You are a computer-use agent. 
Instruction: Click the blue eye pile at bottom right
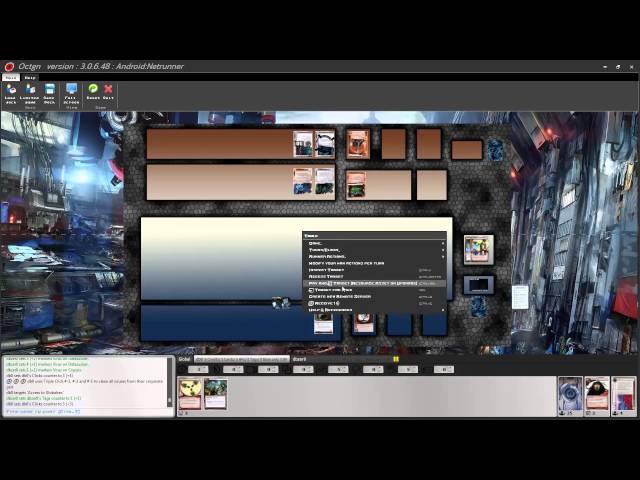570,394
